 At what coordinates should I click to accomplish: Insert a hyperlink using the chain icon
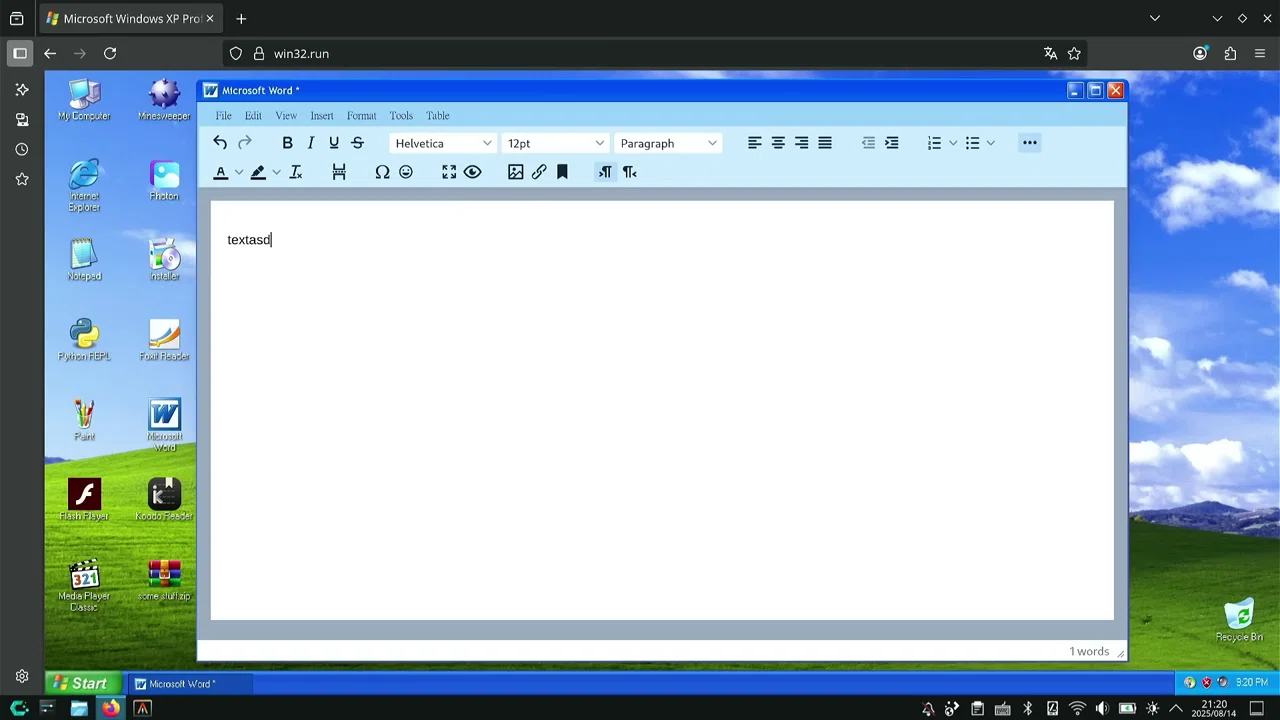pos(539,172)
